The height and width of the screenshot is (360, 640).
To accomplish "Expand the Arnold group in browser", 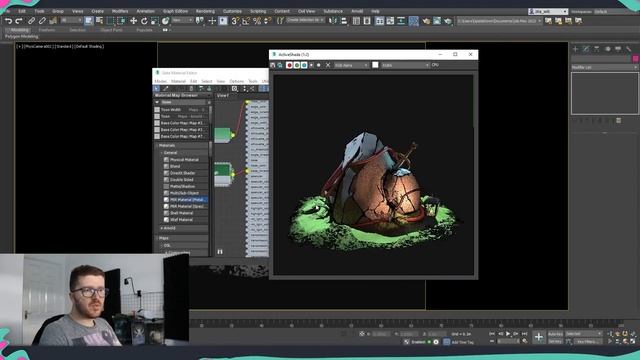I will pyautogui.click(x=162, y=228).
